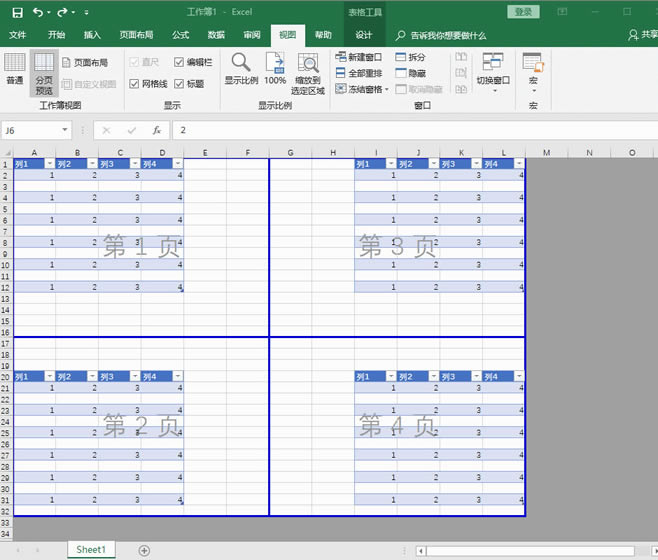
Task: Open the 公式 ribbon tab
Action: coord(180,34)
